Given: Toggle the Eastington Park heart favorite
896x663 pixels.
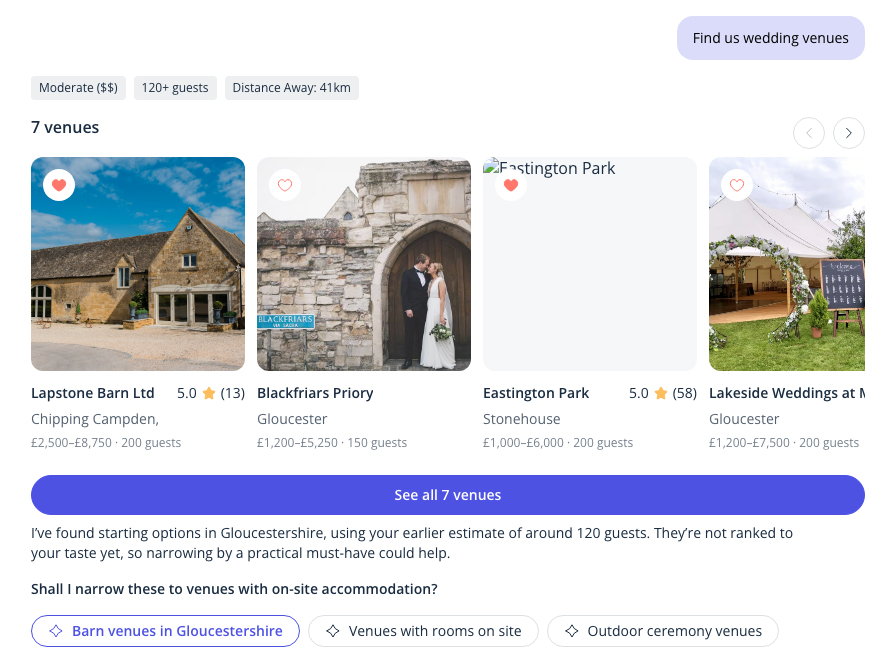Looking at the screenshot, I should tap(511, 185).
